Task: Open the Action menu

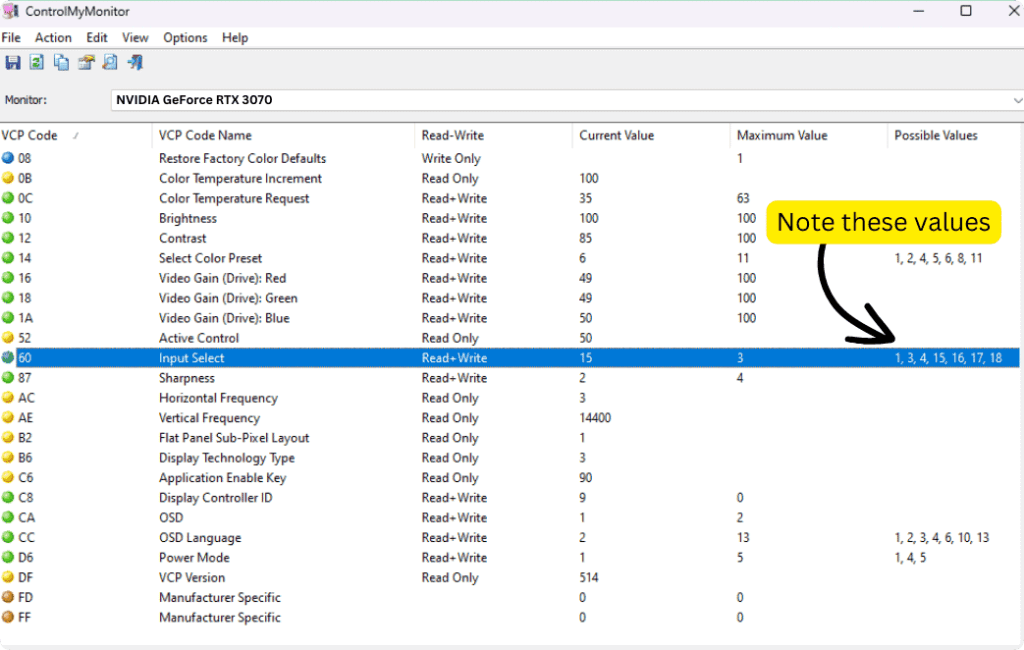Action: [x=53, y=37]
